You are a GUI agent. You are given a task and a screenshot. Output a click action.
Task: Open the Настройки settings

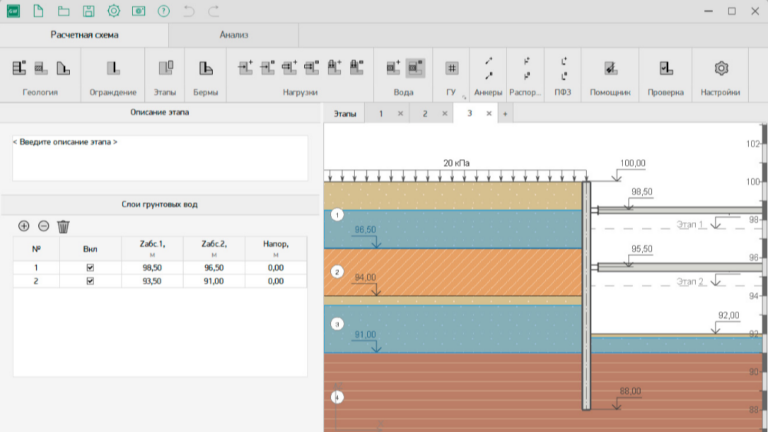[721, 68]
